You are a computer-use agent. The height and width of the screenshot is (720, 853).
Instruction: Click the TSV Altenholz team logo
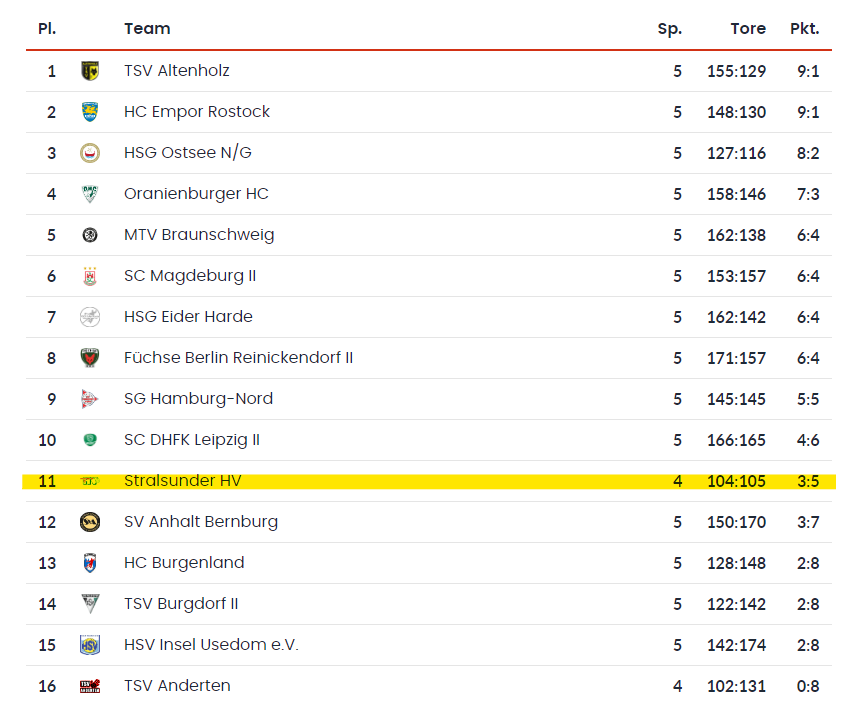tap(90, 71)
